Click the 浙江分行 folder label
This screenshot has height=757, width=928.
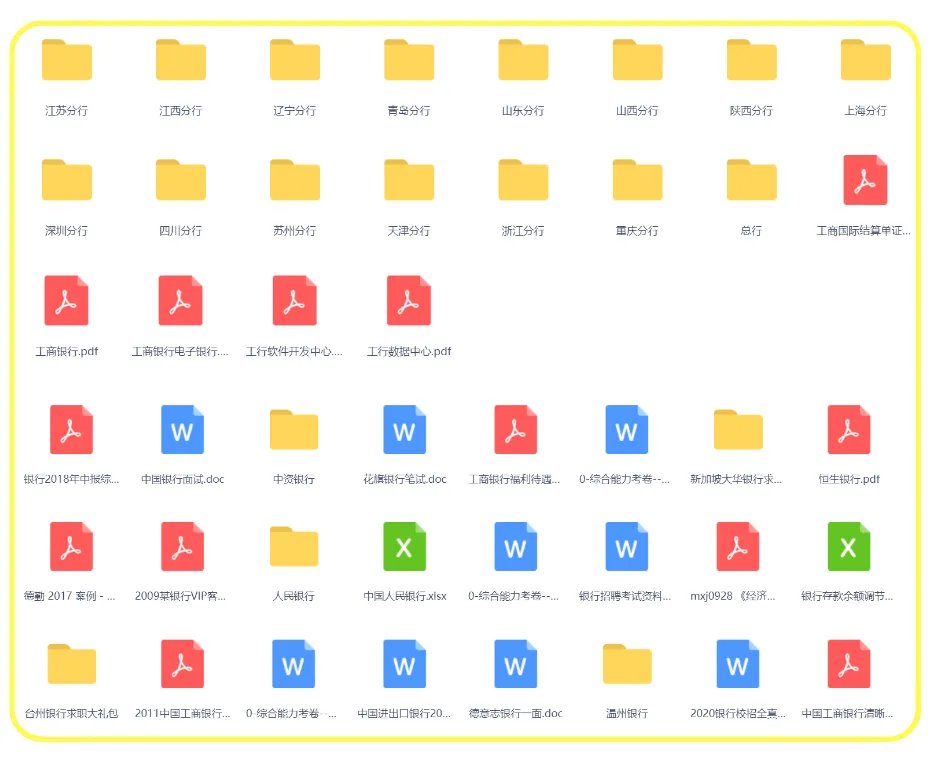pos(523,231)
